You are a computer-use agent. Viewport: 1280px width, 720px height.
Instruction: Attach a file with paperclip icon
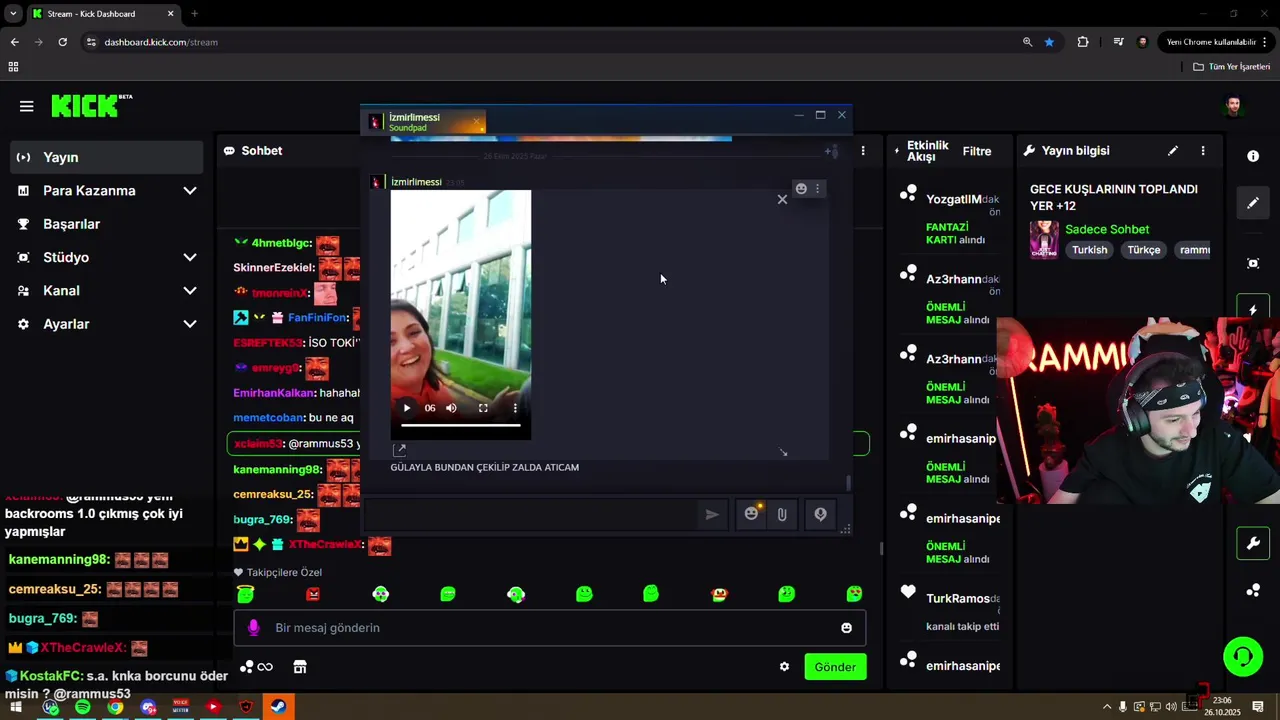782,514
